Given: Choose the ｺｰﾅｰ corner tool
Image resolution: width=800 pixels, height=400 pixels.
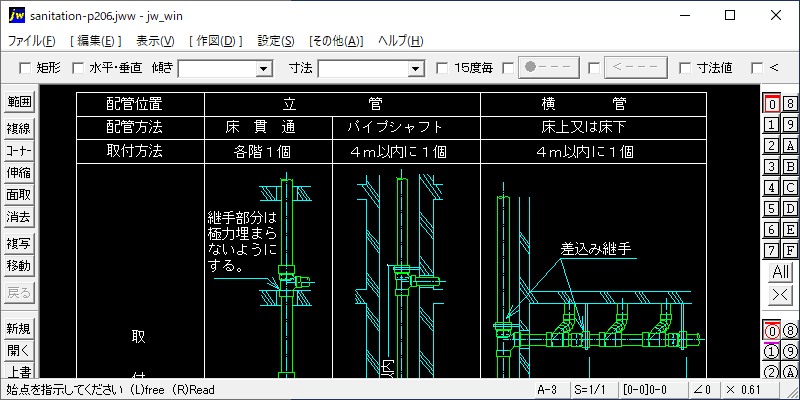Looking at the screenshot, I should [19, 151].
